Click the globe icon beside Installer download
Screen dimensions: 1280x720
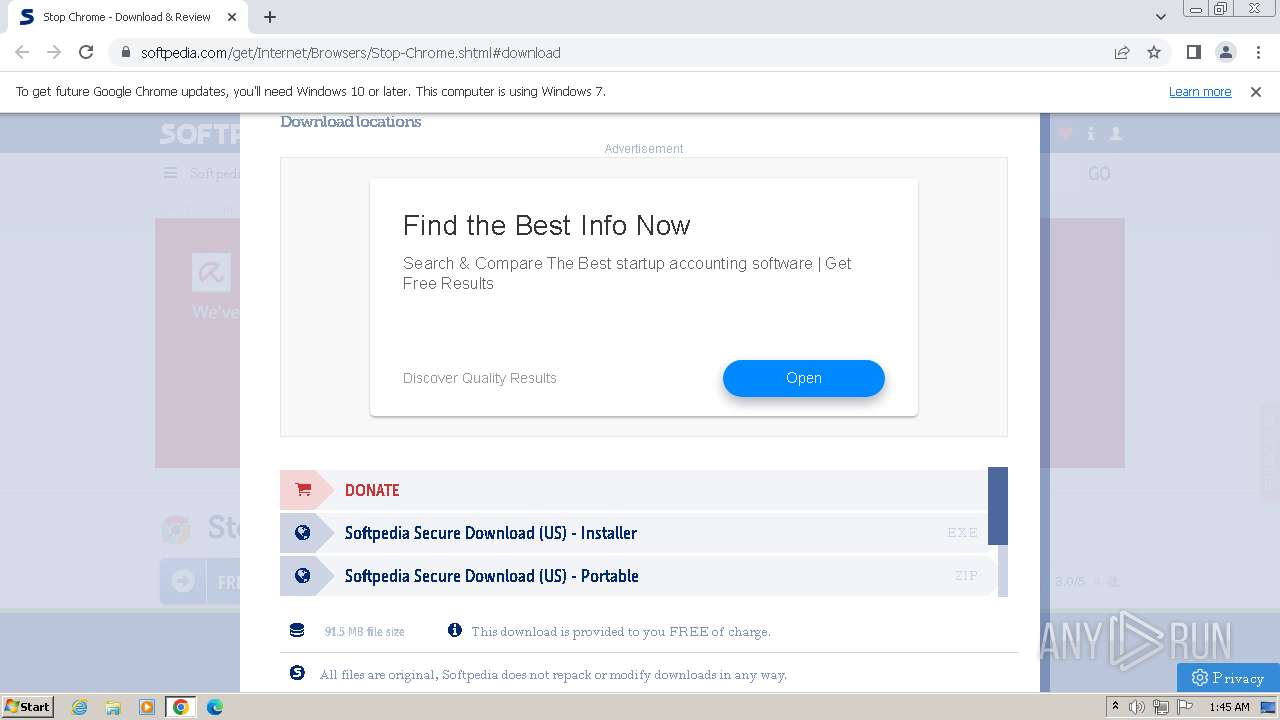(x=302, y=533)
